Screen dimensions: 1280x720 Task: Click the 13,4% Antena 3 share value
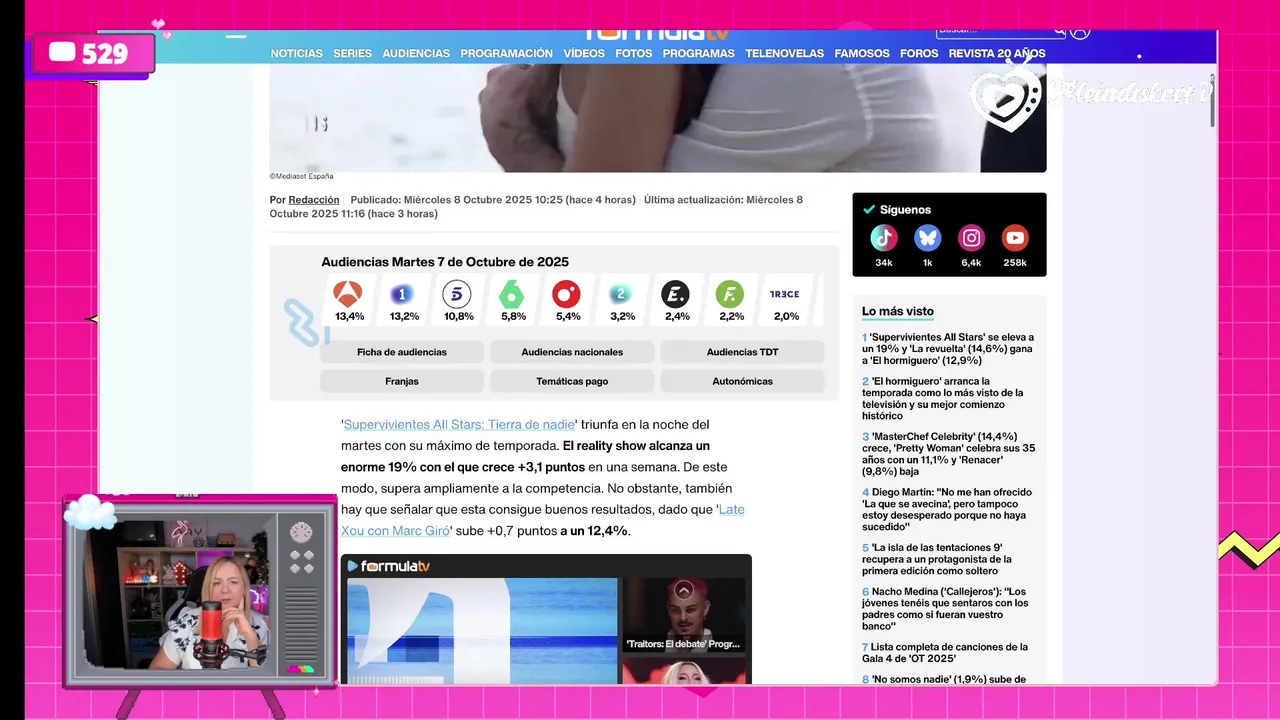(x=349, y=317)
